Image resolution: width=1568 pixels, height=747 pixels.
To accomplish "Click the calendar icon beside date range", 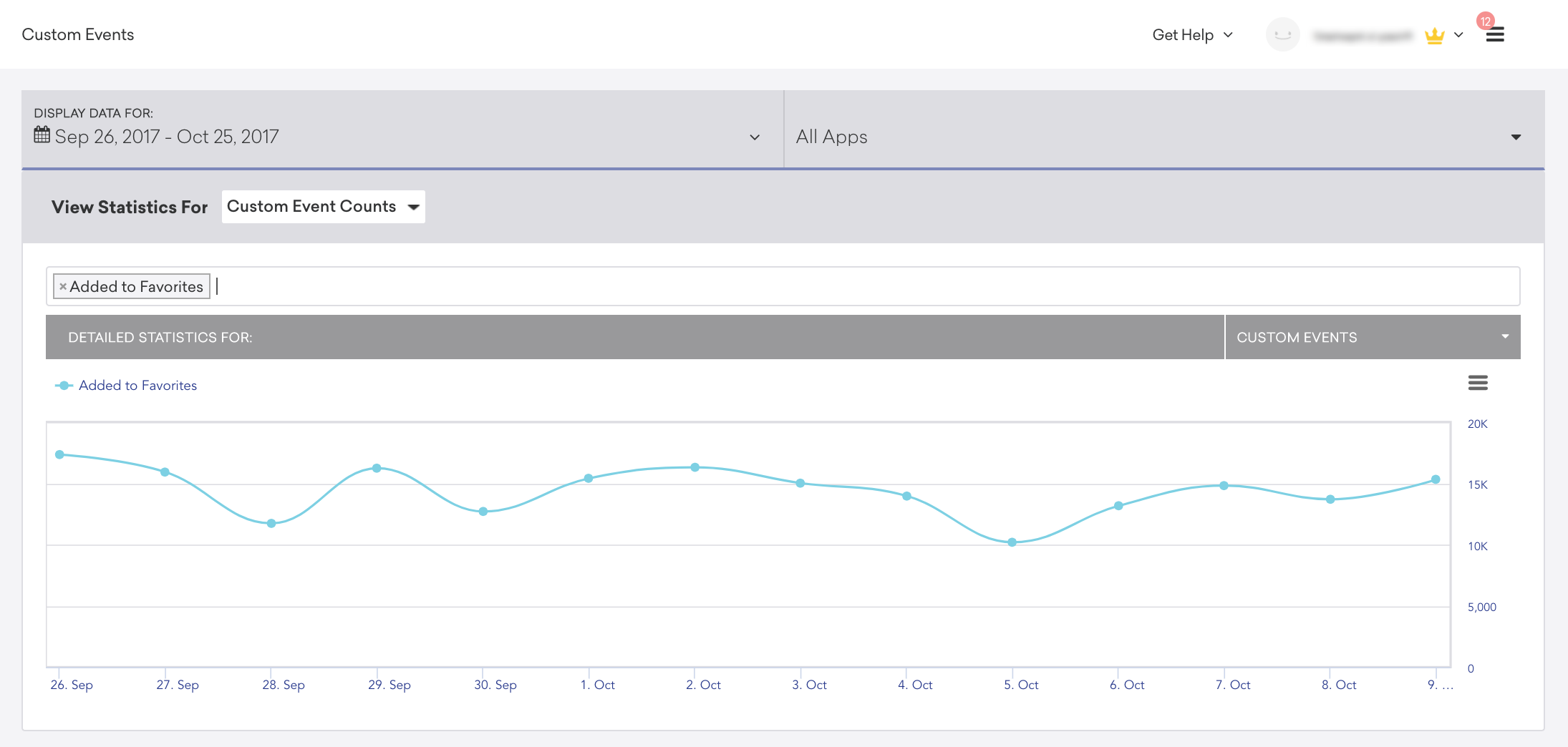I will (x=42, y=135).
